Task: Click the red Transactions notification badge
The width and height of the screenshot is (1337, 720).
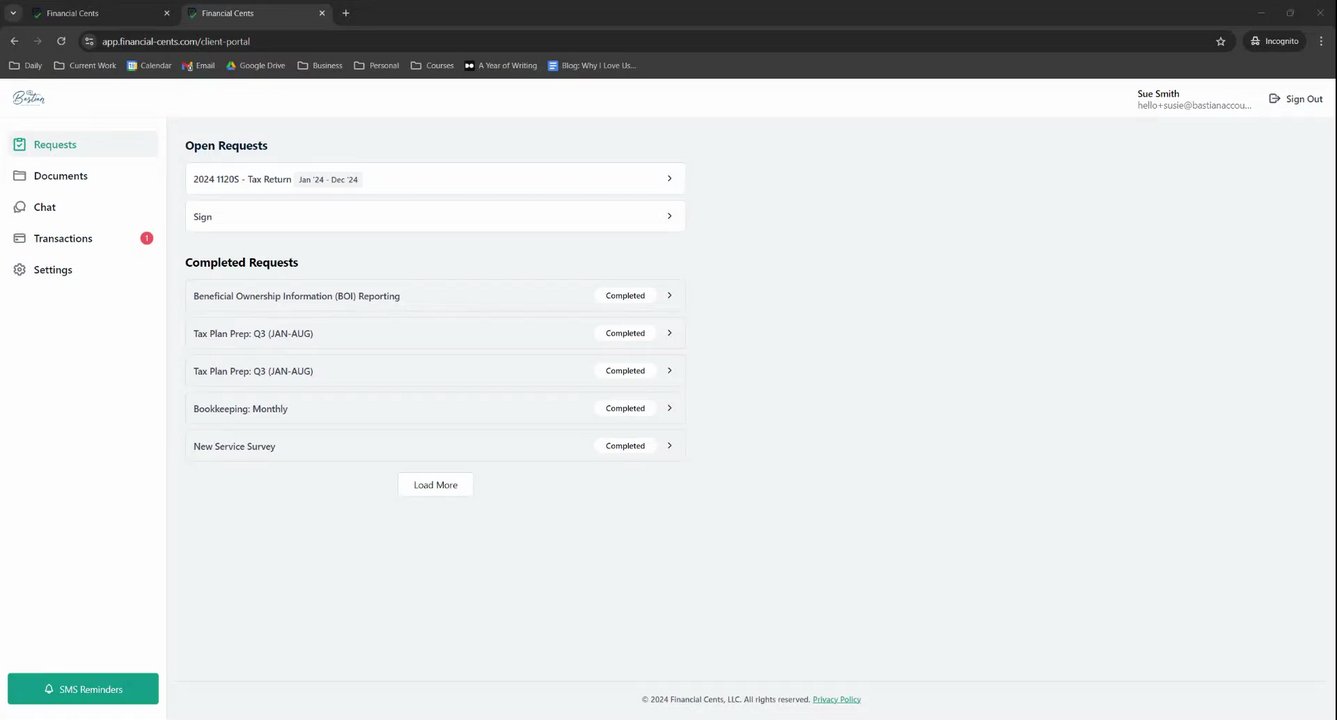Action: point(146,238)
